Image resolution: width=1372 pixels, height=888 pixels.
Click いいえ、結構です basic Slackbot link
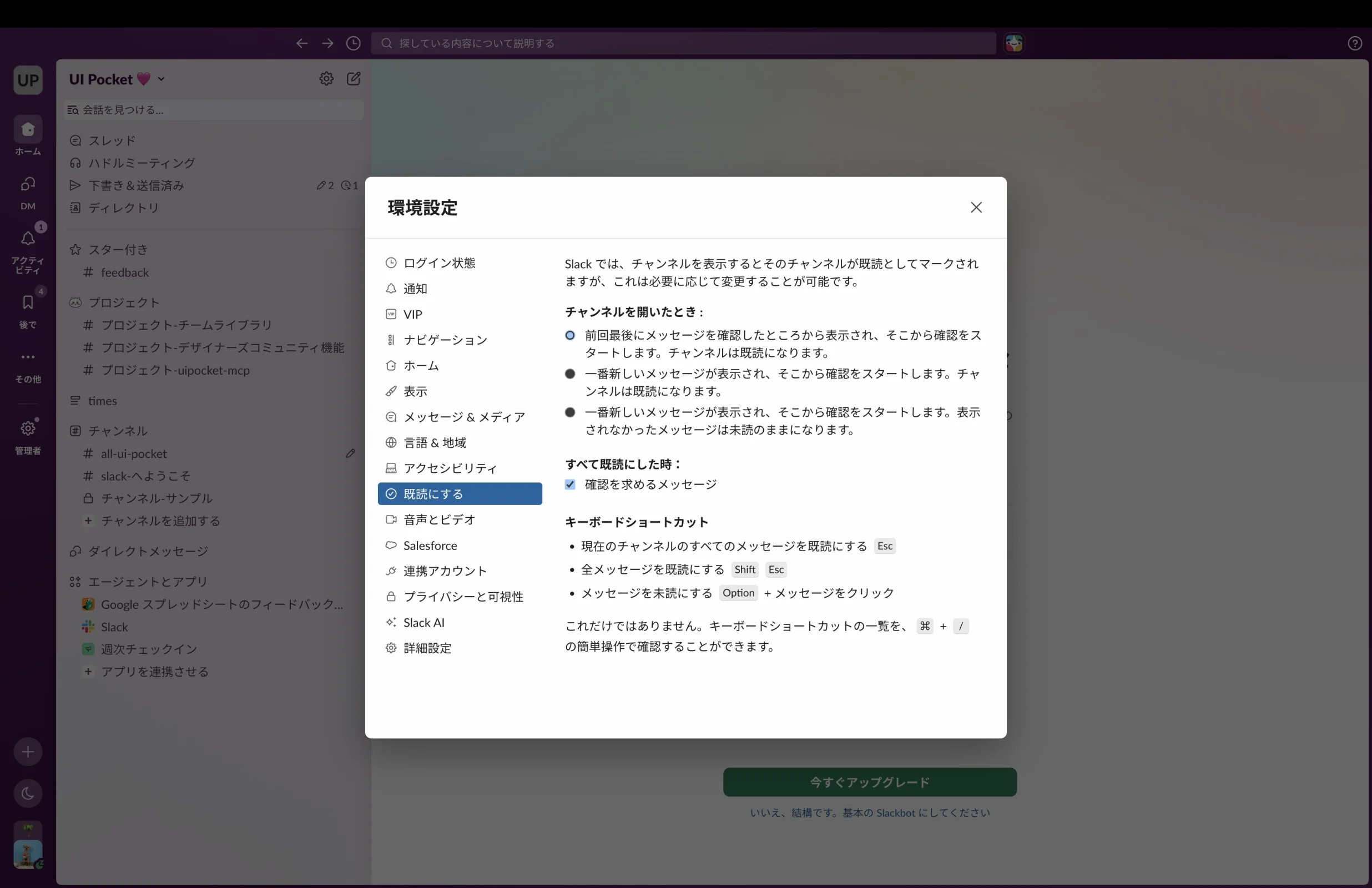coord(869,813)
